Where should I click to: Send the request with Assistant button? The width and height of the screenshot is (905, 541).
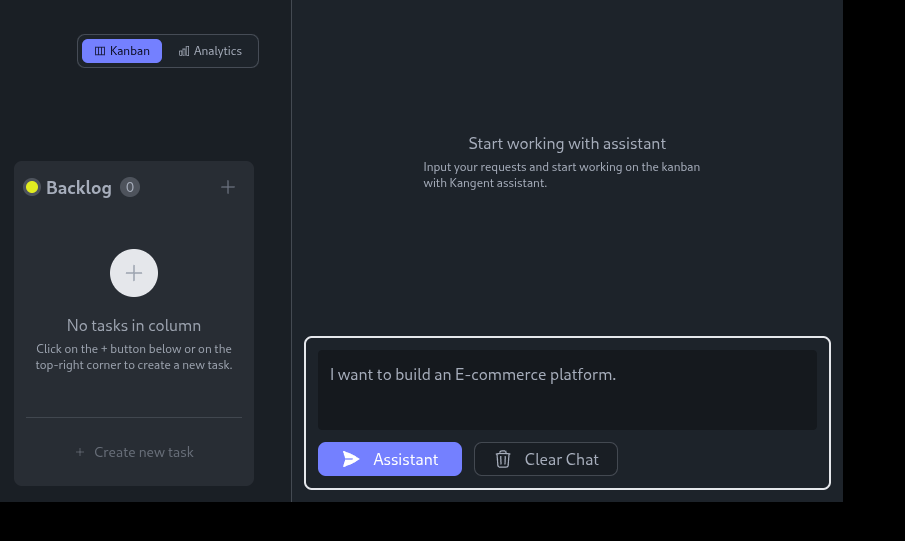pyautogui.click(x=390, y=459)
